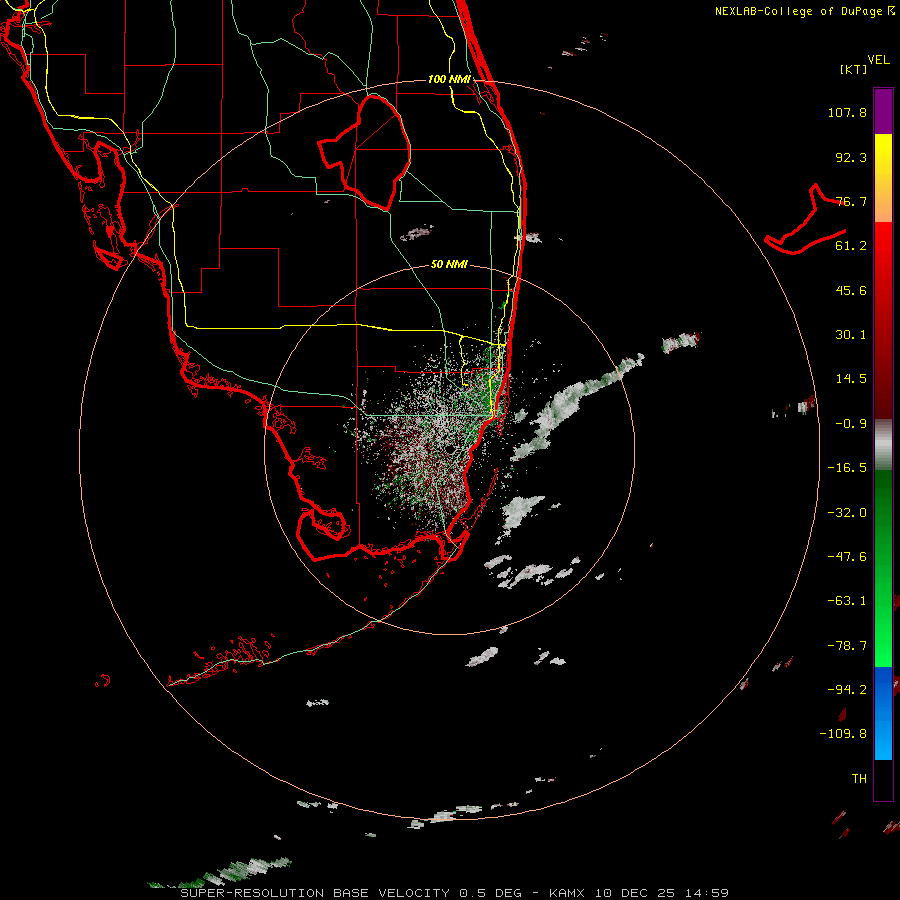Click the -47.6 velocity scale value

(x=847, y=557)
